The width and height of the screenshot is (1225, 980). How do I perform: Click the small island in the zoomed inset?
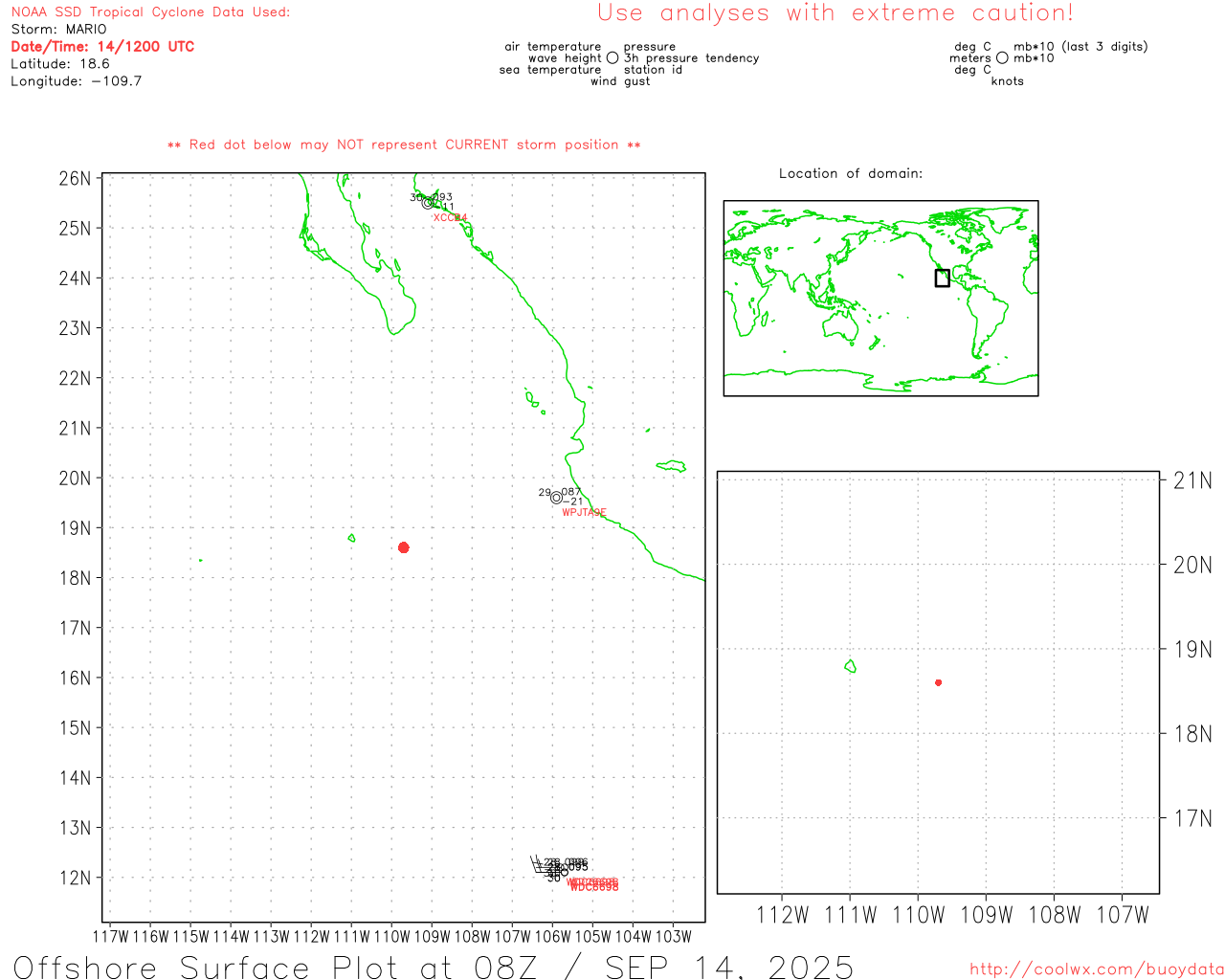[850, 666]
